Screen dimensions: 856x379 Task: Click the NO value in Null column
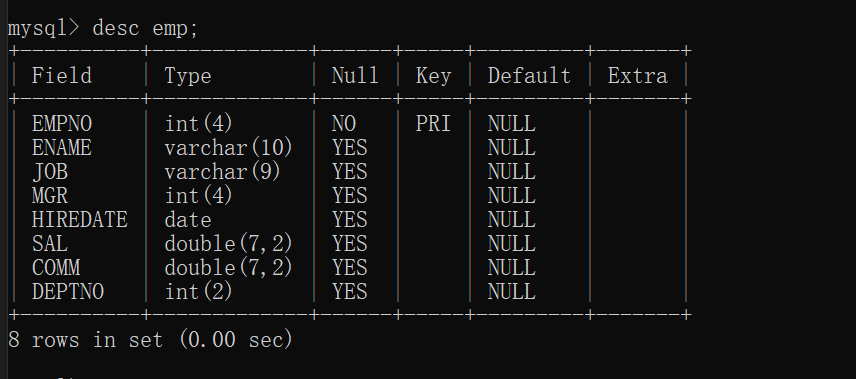pos(343,124)
